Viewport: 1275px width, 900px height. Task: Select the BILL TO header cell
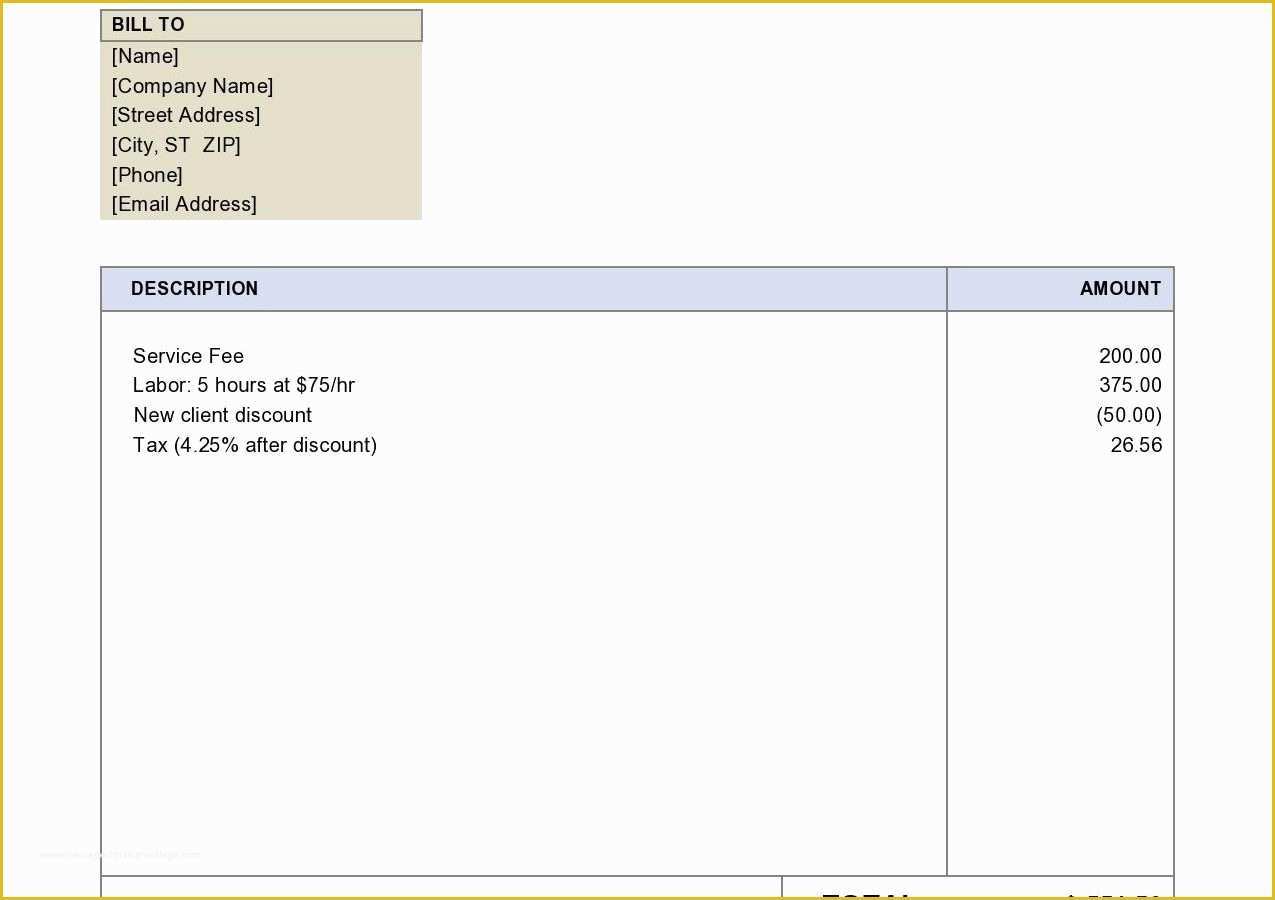(x=261, y=25)
